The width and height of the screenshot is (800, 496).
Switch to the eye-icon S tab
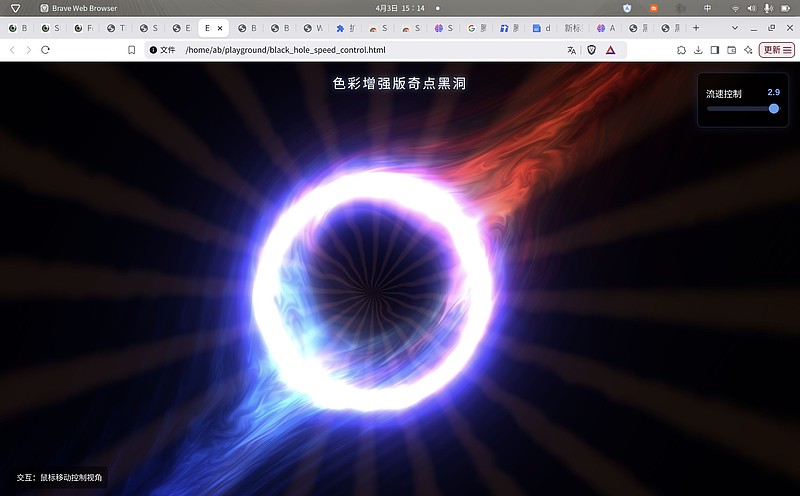point(51,29)
